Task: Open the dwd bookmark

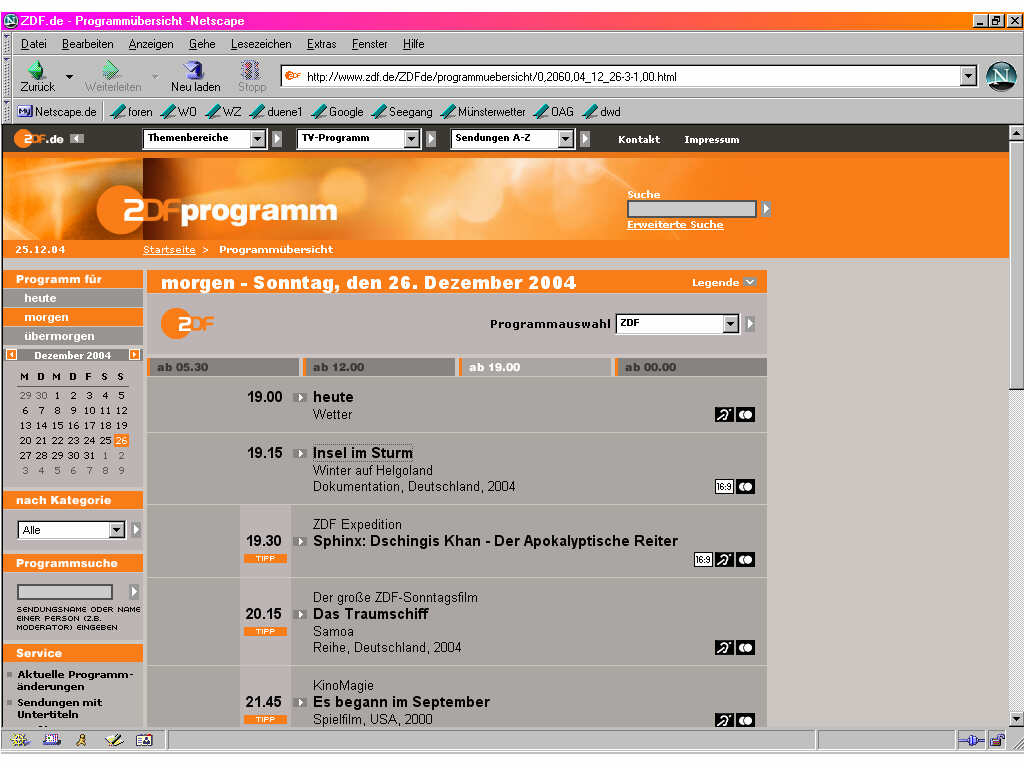Action: [602, 112]
